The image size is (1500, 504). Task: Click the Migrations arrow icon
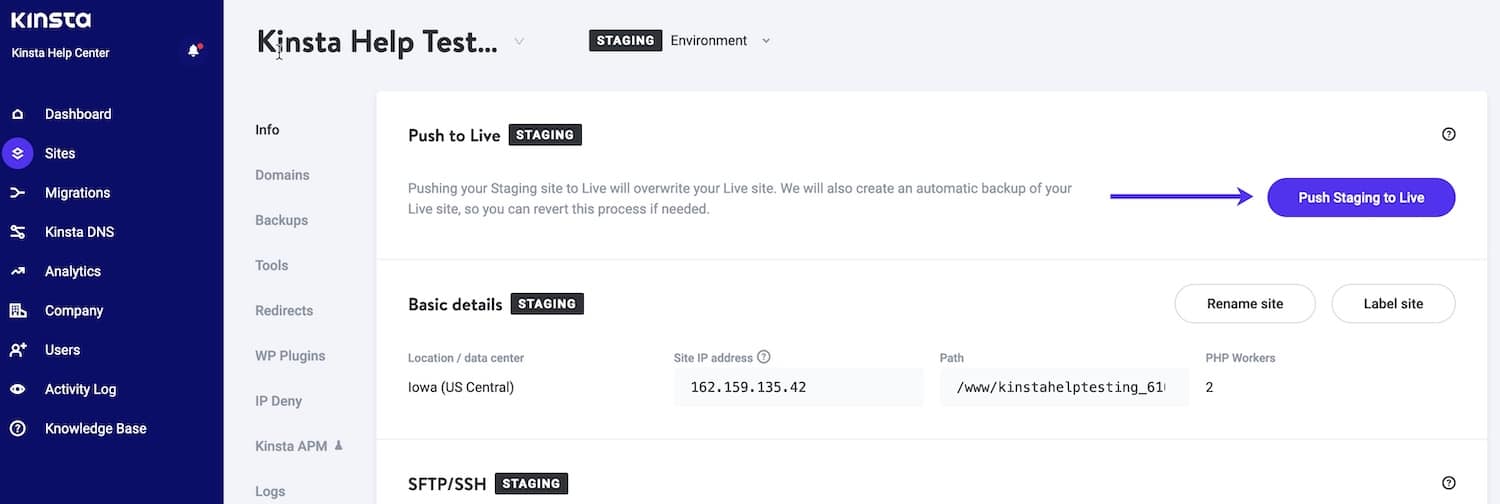point(18,193)
